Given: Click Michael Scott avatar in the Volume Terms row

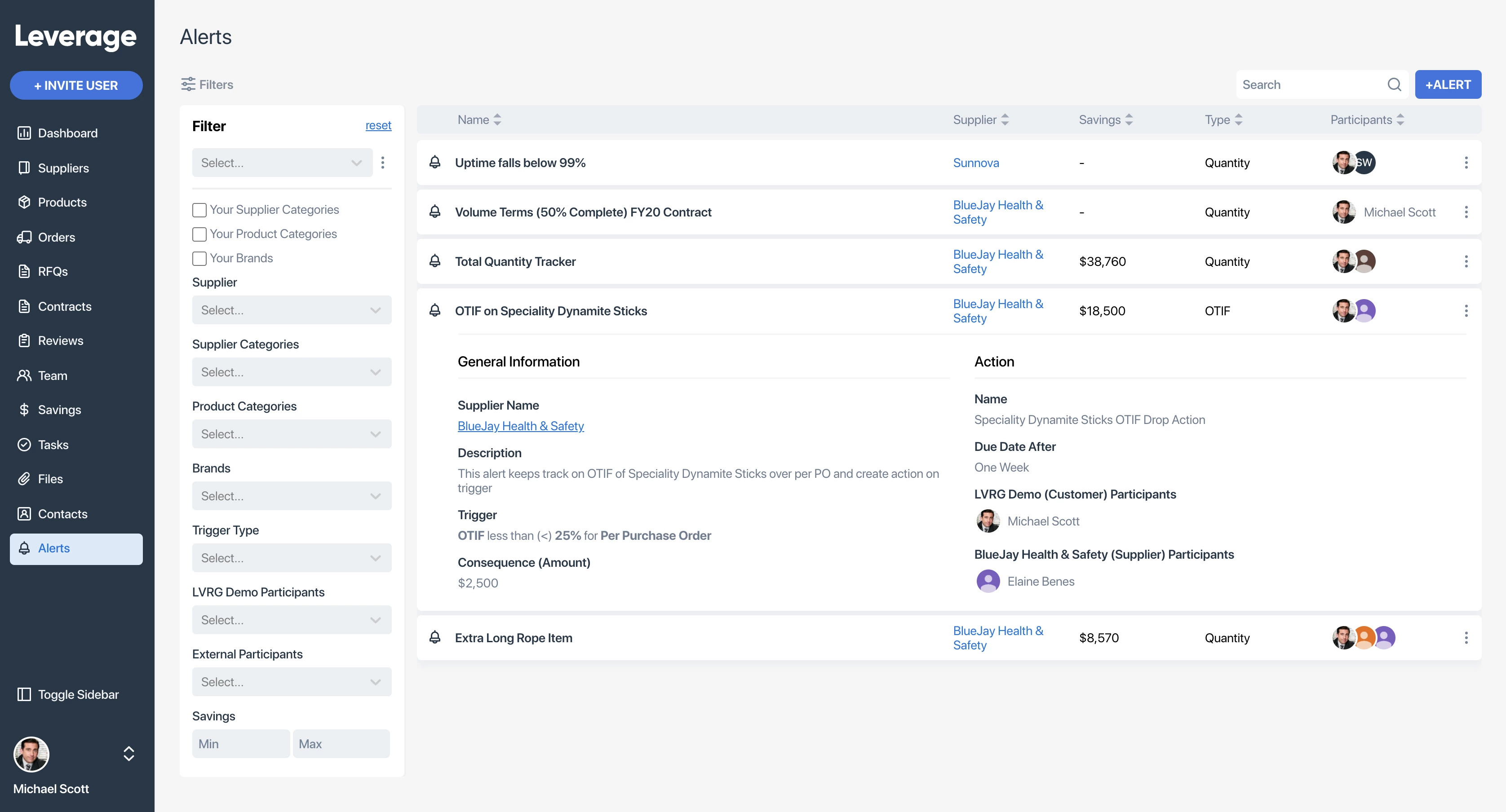Looking at the screenshot, I should (x=1343, y=212).
